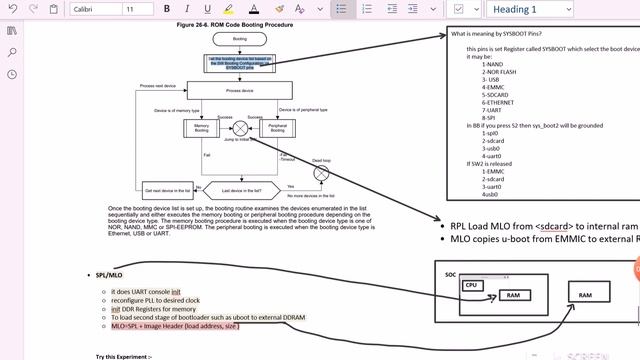640x360 pixels.
Task: Click the Decrease Indent icon
Action: click(x=392, y=9)
